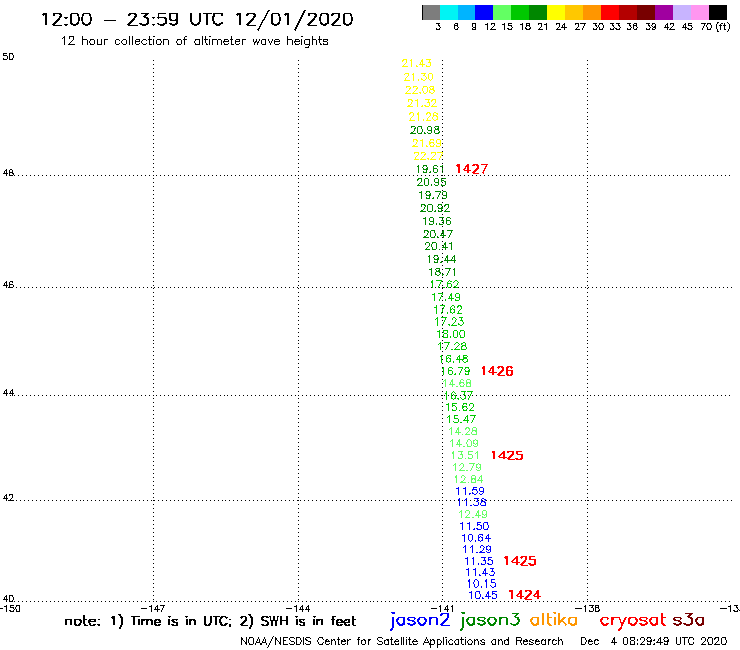Click the gray swatch in the color legend

click(431, 12)
